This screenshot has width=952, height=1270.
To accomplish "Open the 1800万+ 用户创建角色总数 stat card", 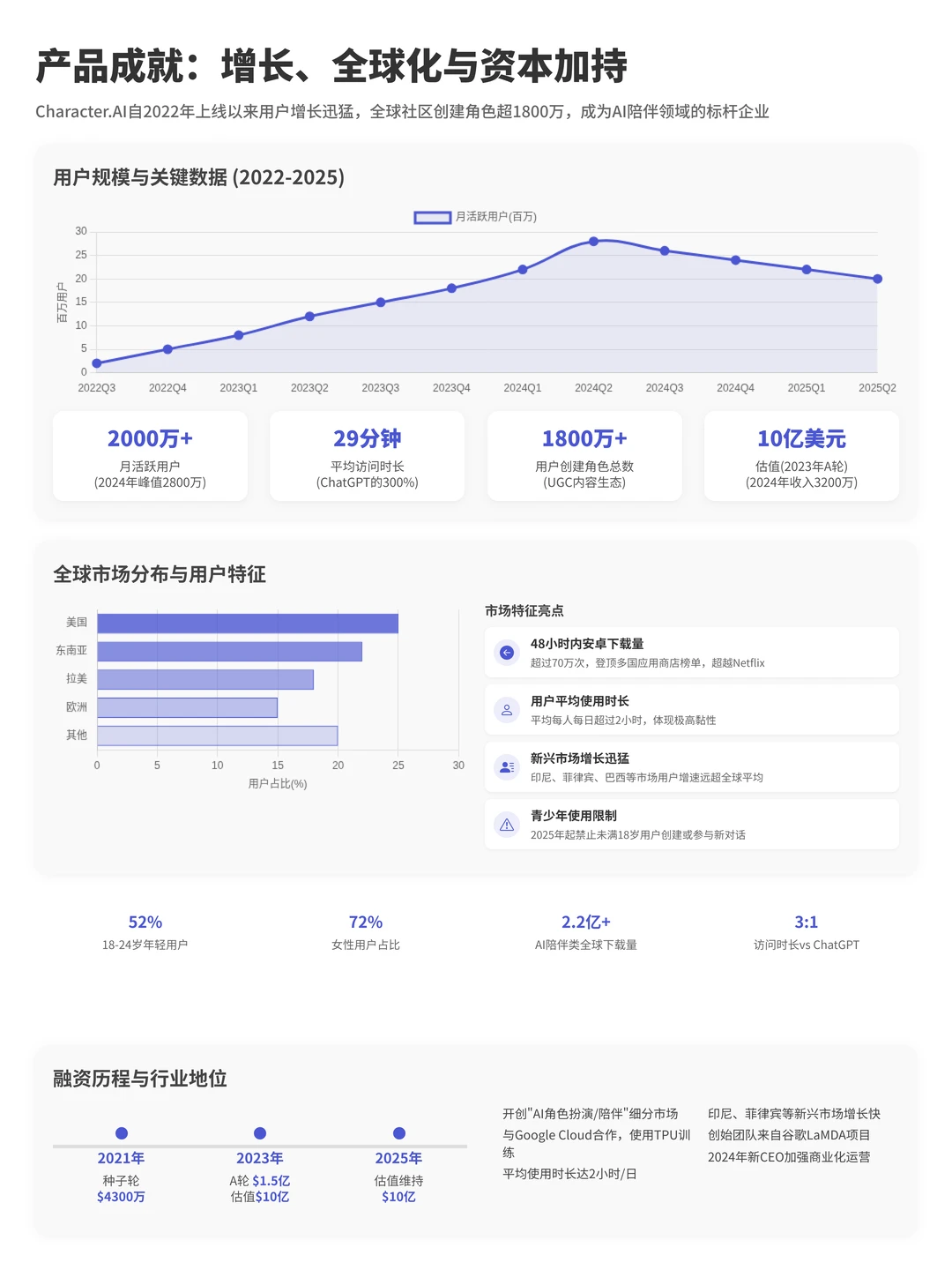I will coord(584,456).
